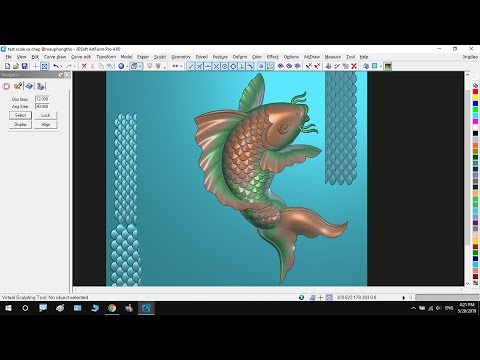
Task: Open the View menu
Action: click(21, 57)
